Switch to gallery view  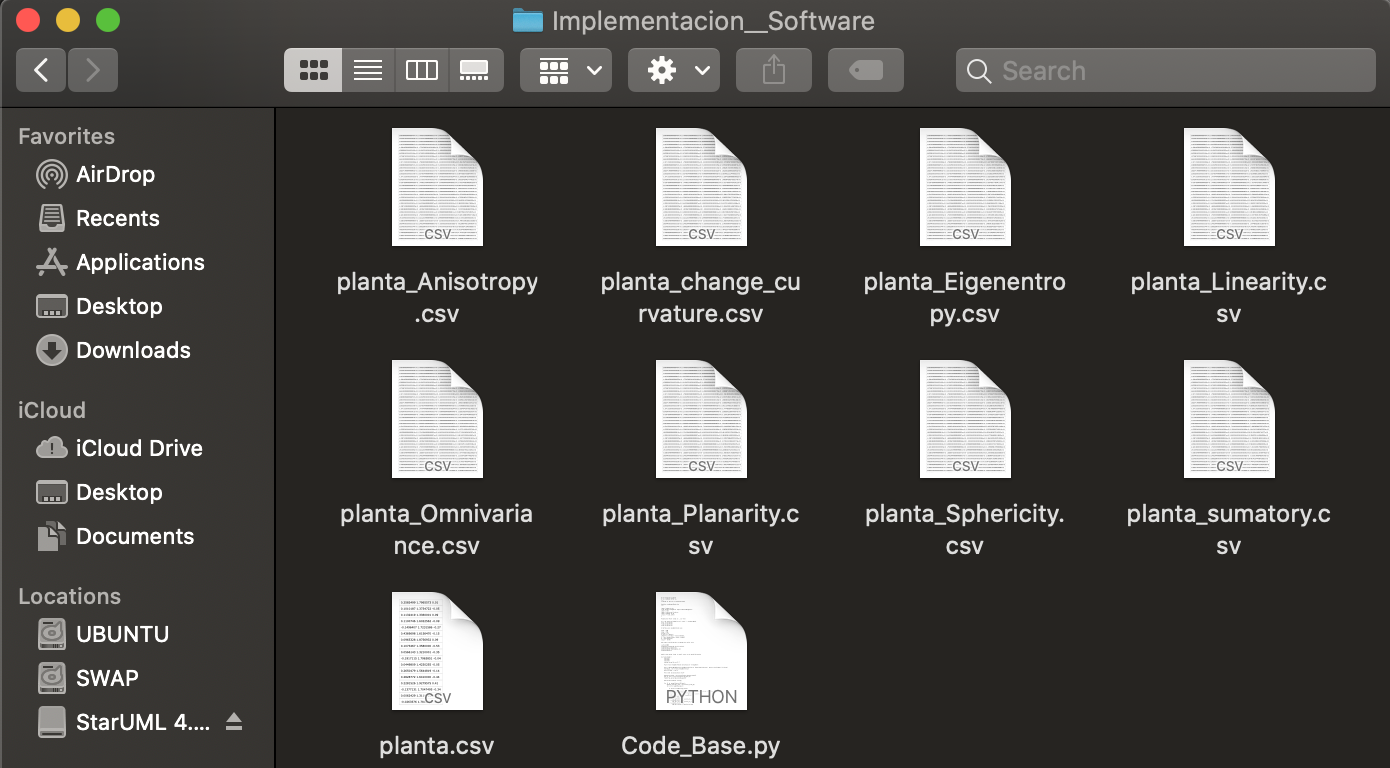tap(475, 70)
